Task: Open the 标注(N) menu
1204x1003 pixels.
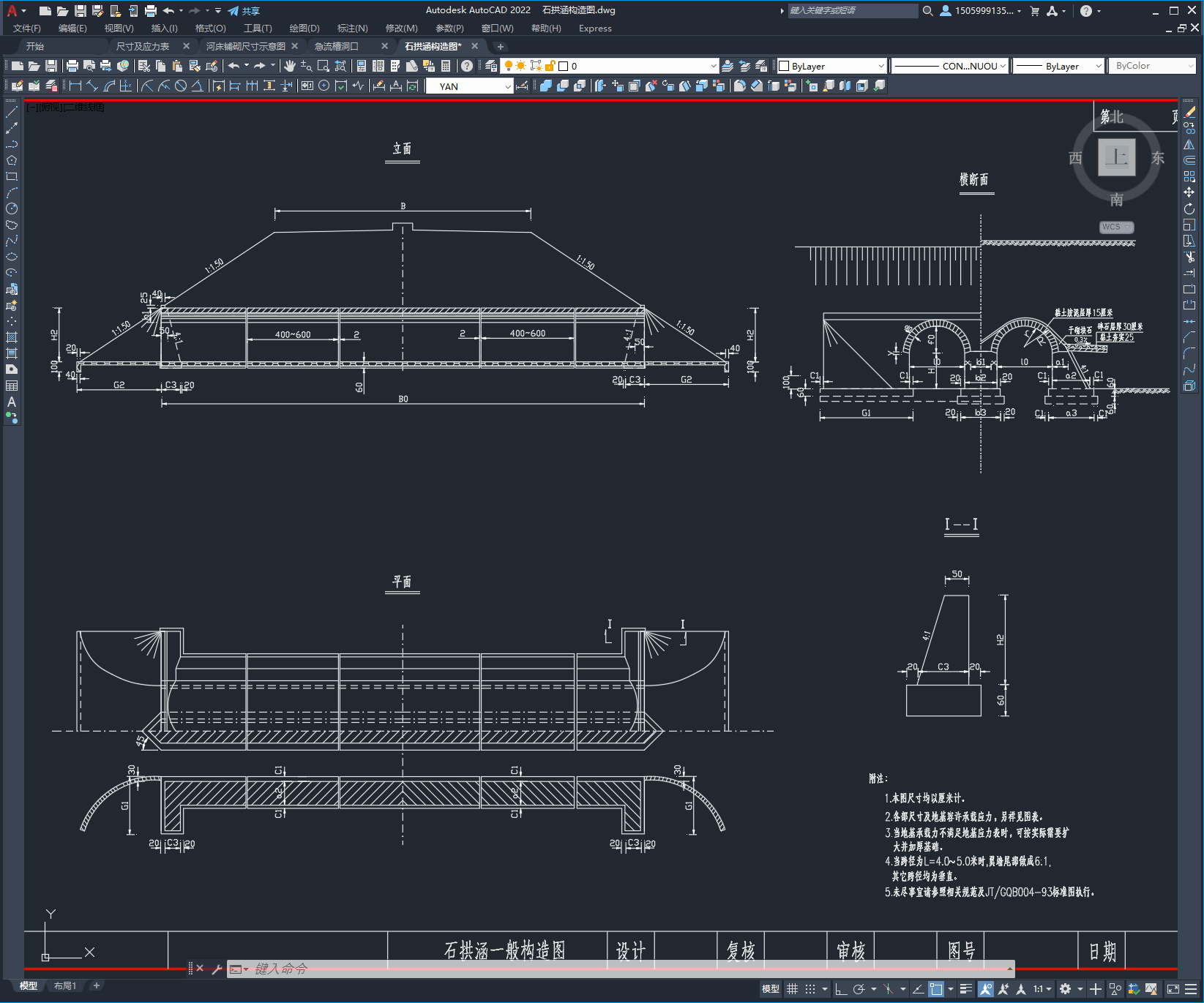Action: (x=352, y=29)
